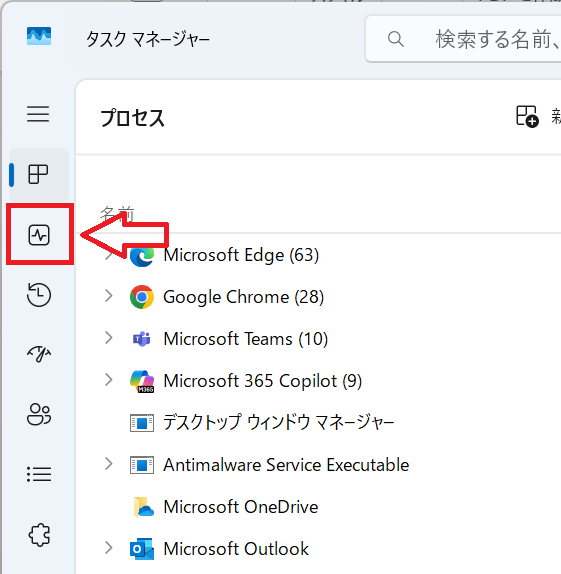Open the Startup apps sidebar icon
Viewport: 561px width, 574px height.
point(39,354)
